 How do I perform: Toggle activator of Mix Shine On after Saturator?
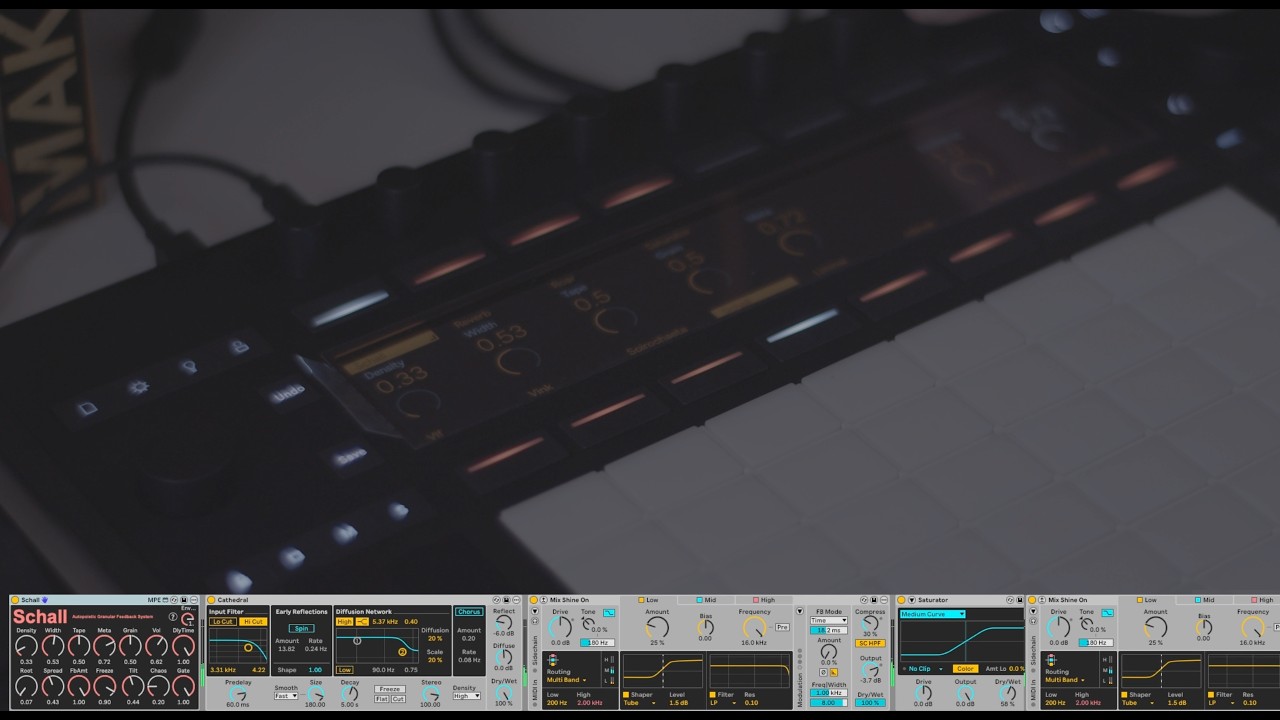coord(1032,600)
